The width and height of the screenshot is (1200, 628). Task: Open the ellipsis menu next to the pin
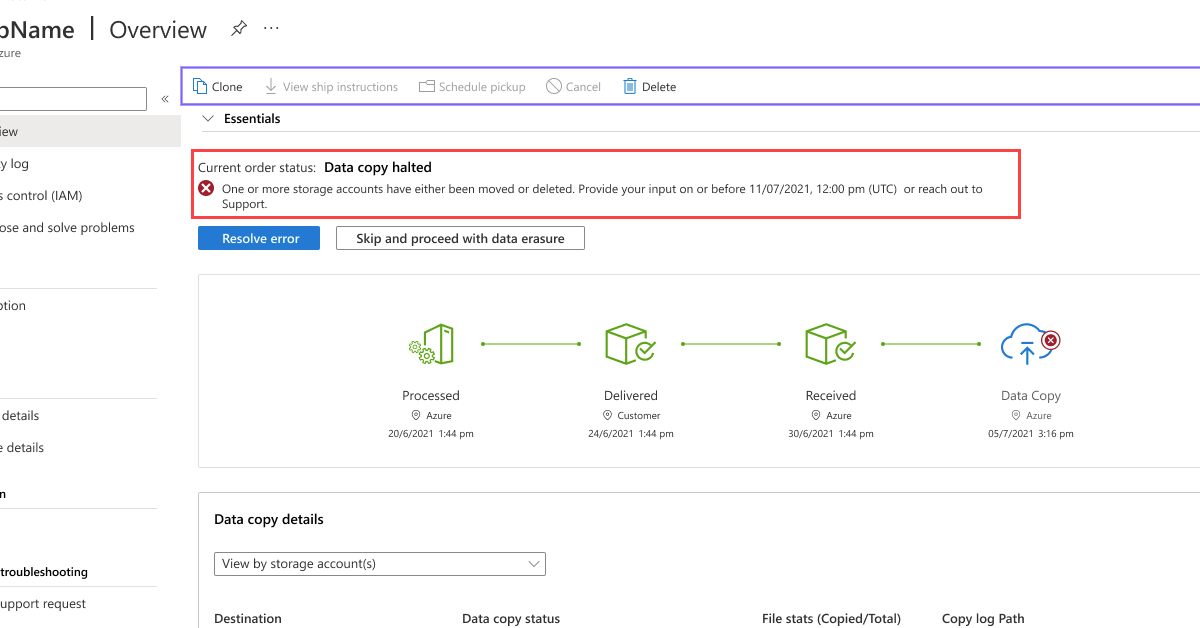coord(270,28)
